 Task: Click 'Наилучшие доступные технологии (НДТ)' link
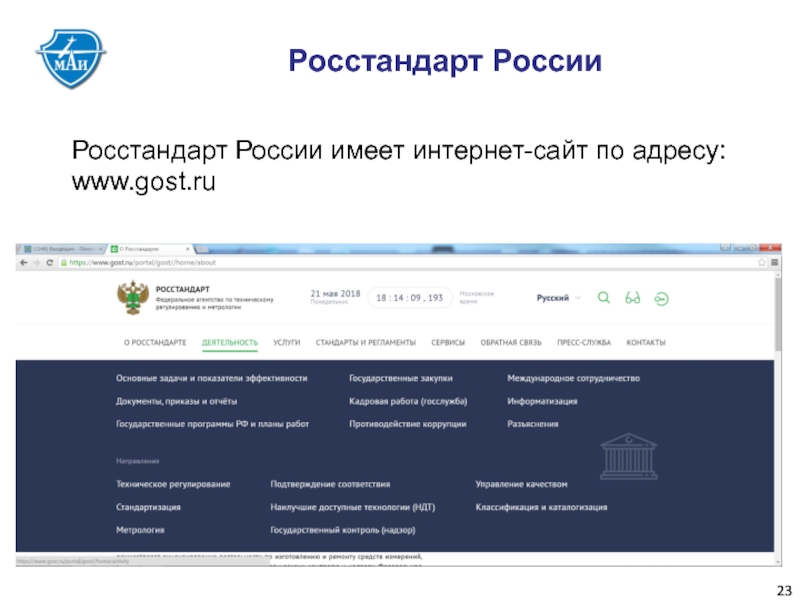pyautogui.click(x=353, y=507)
